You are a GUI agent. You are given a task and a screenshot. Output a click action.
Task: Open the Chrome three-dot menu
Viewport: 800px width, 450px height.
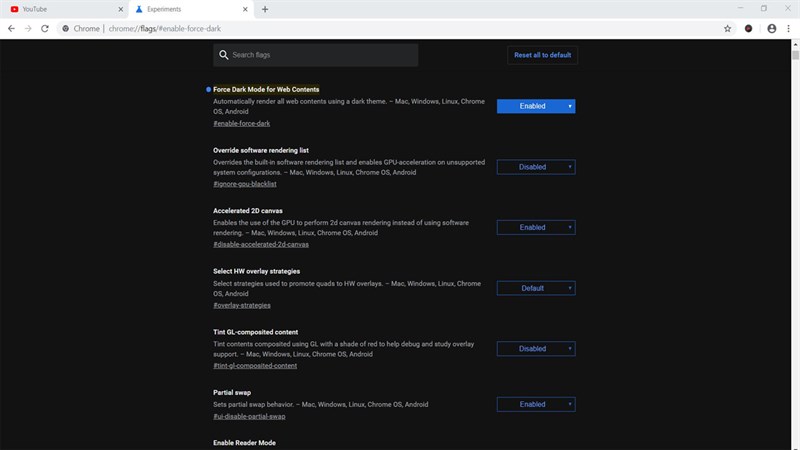[788, 29]
